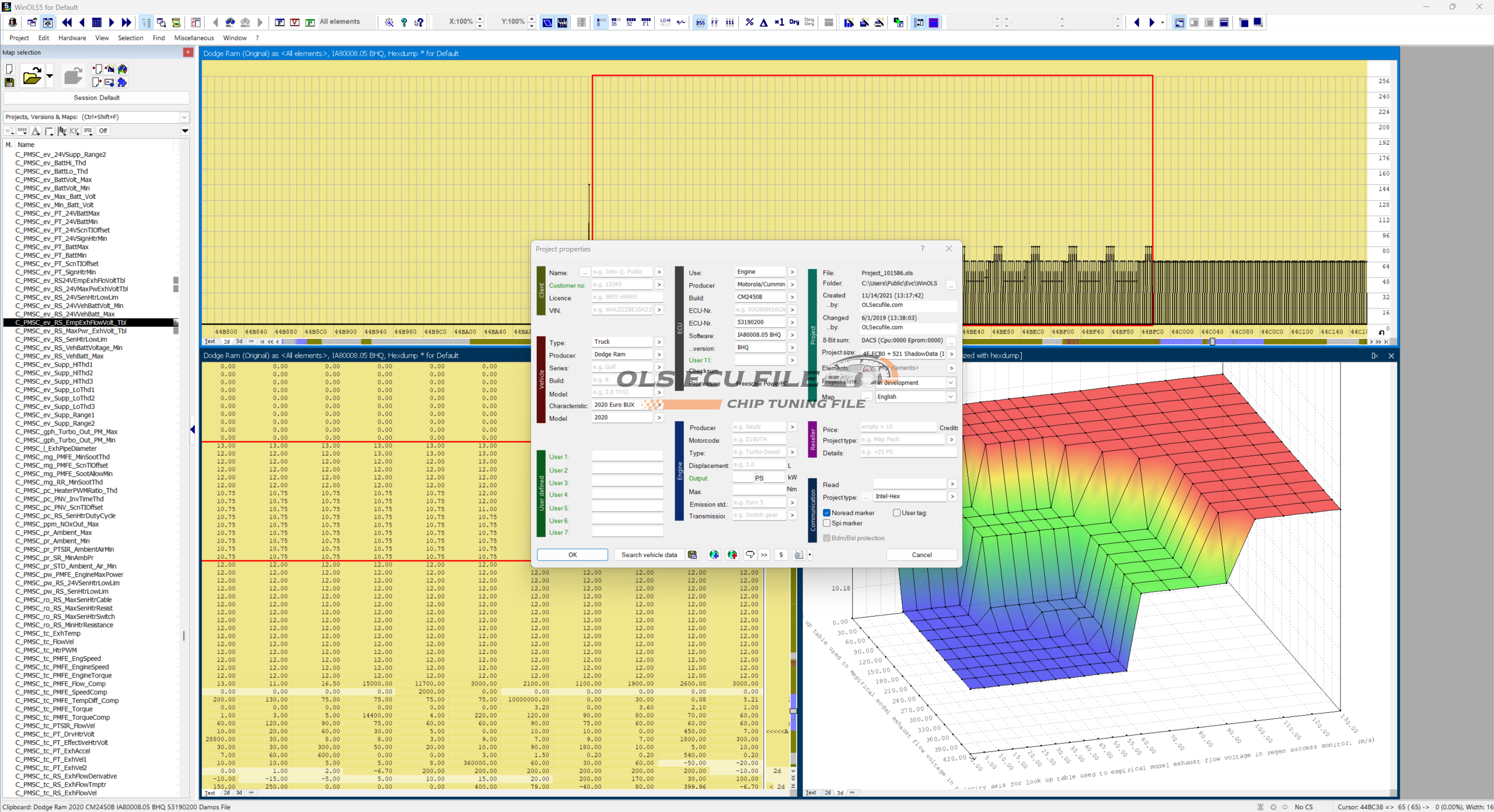Open the Miscellaneous menu
The height and width of the screenshot is (812, 1494).
click(x=194, y=38)
